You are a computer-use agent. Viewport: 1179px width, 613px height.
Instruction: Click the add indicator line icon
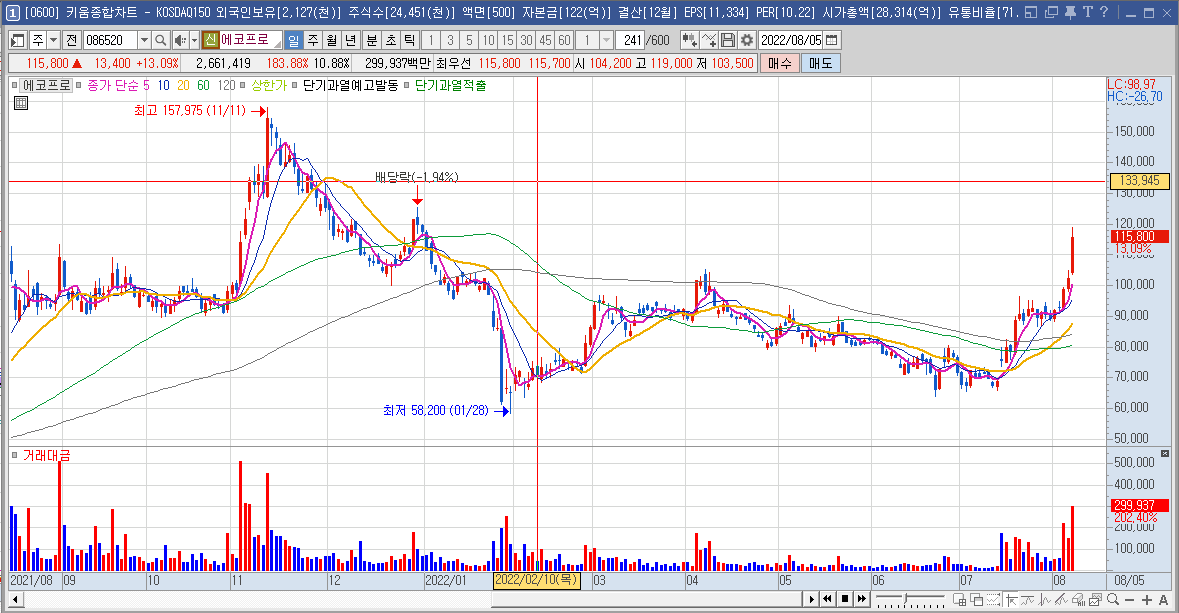(x=708, y=41)
